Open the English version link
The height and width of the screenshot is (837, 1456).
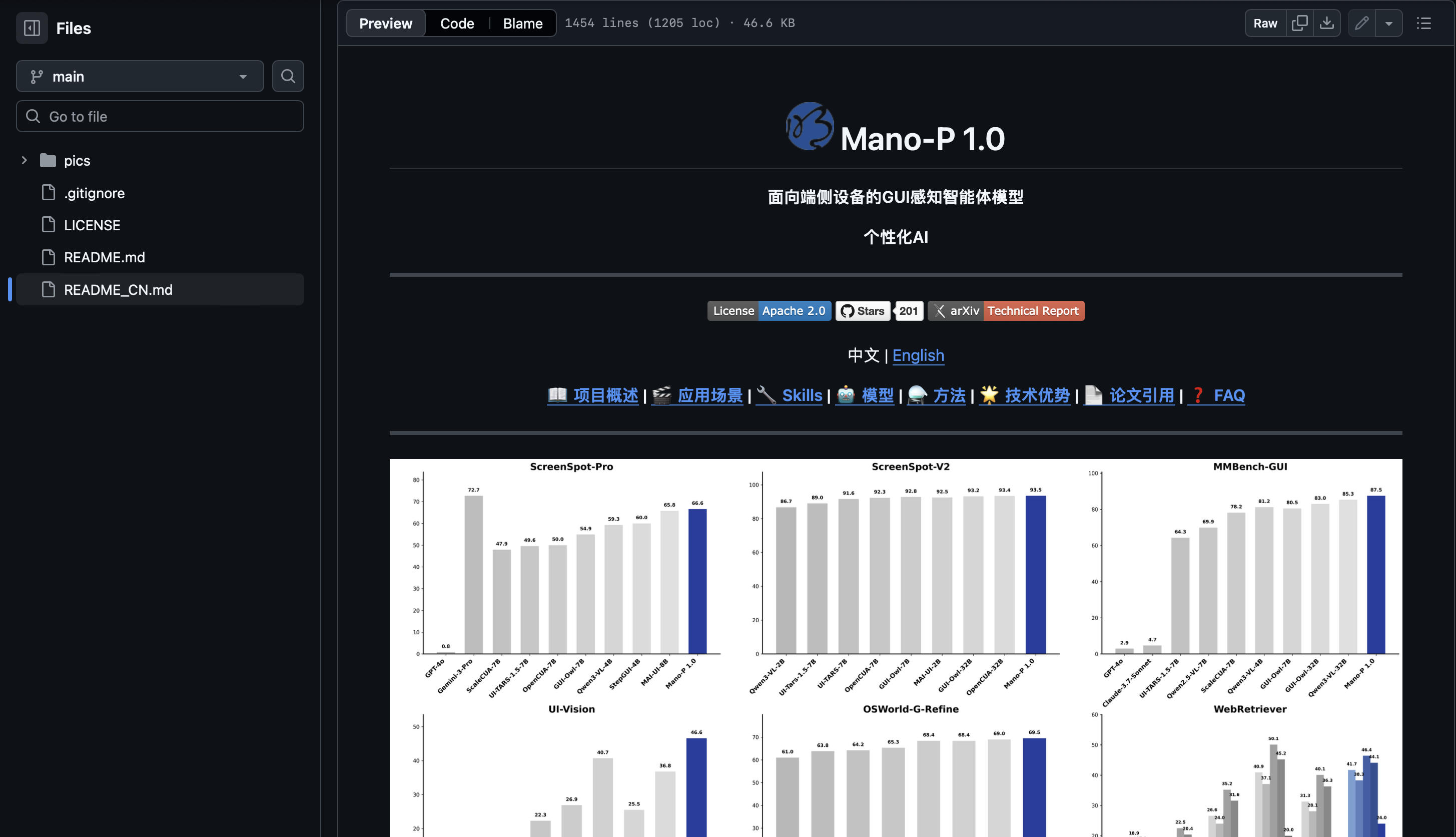tap(918, 355)
